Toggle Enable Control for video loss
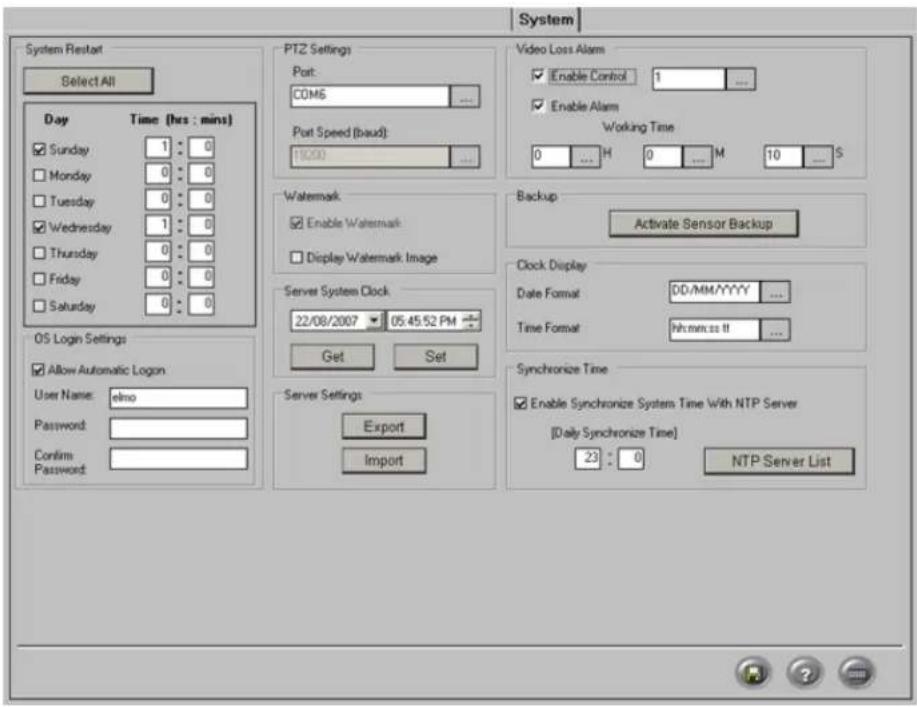Image resolution: width=917 pixels, height=707 pixels. click(x=537, y=75)
